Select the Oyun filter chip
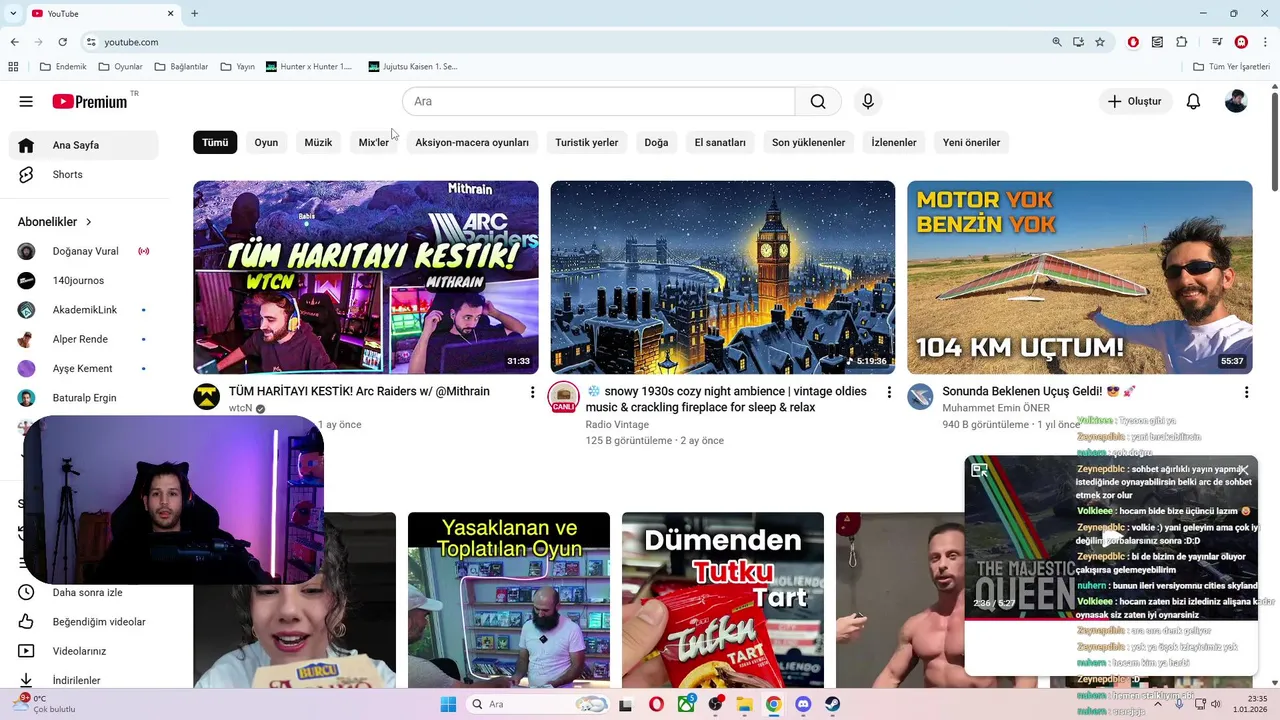Screen dimensions: 1280x720 pos(266,142)
